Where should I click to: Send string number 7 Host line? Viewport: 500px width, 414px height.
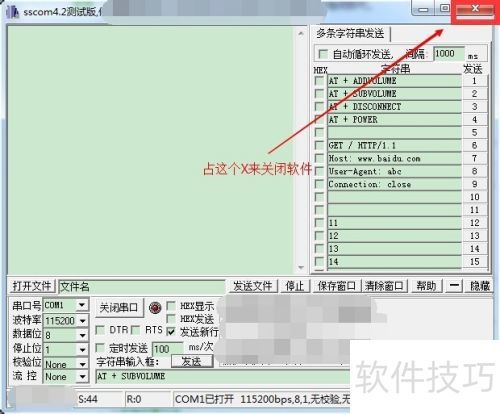474,158
